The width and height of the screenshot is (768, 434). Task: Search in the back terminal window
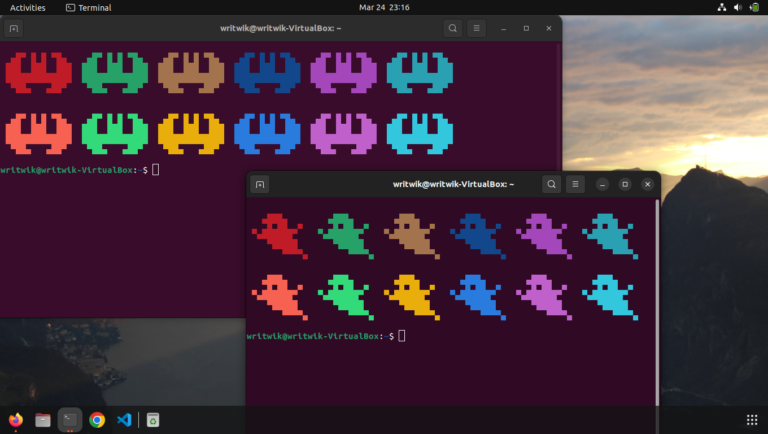(453, 29)
